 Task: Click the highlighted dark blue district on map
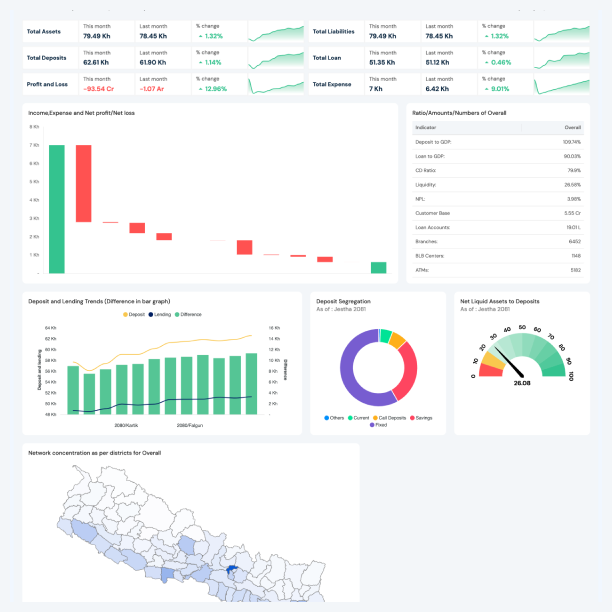[x=231, y=570]
